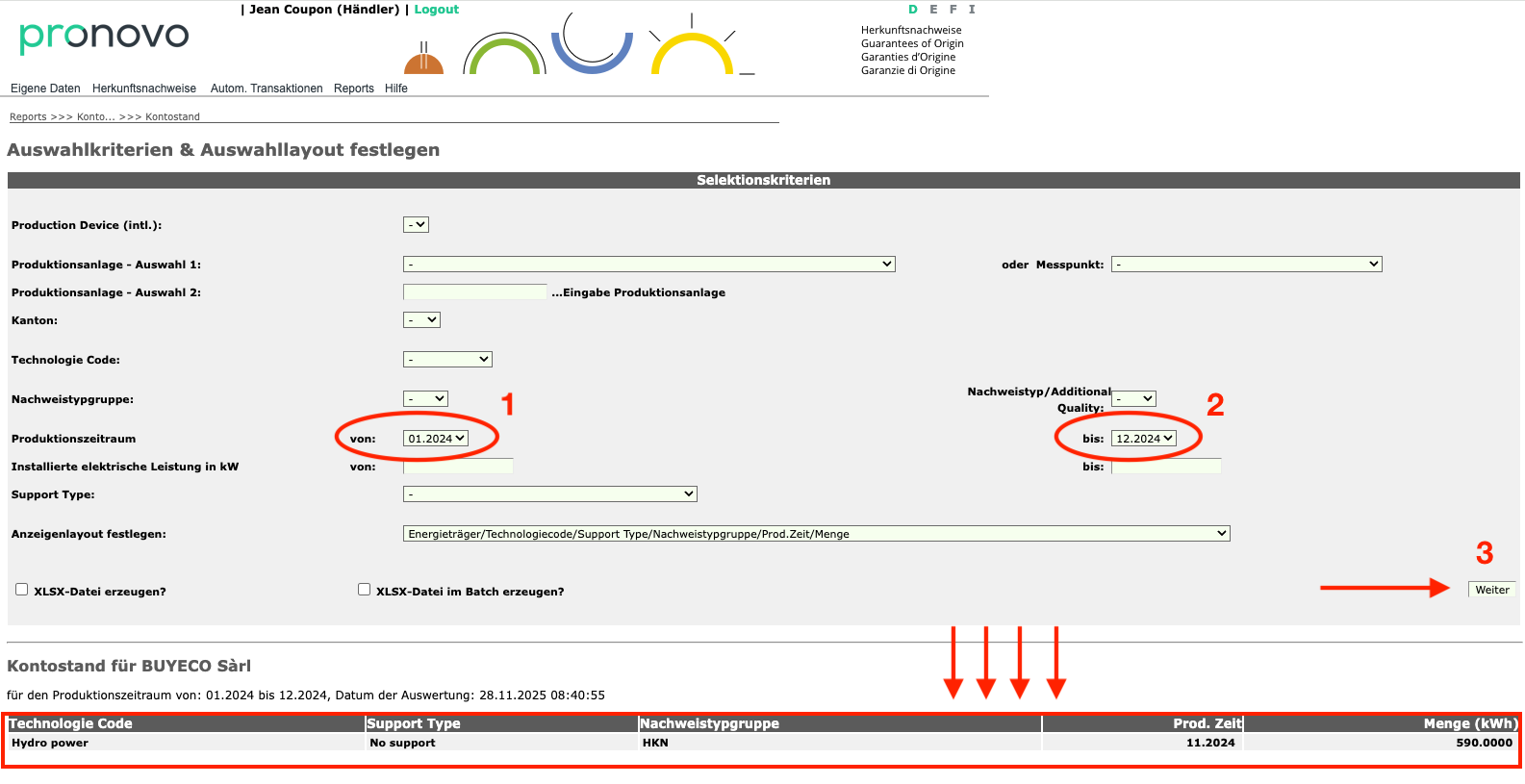Click the Produktionsanlage Auswahl 2 input field

click(475, 292)
